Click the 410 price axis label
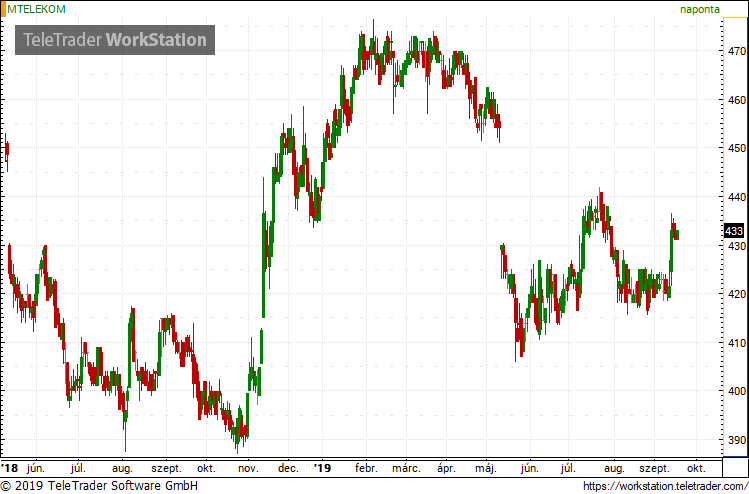Screen dimensions: 749x494 736,343
